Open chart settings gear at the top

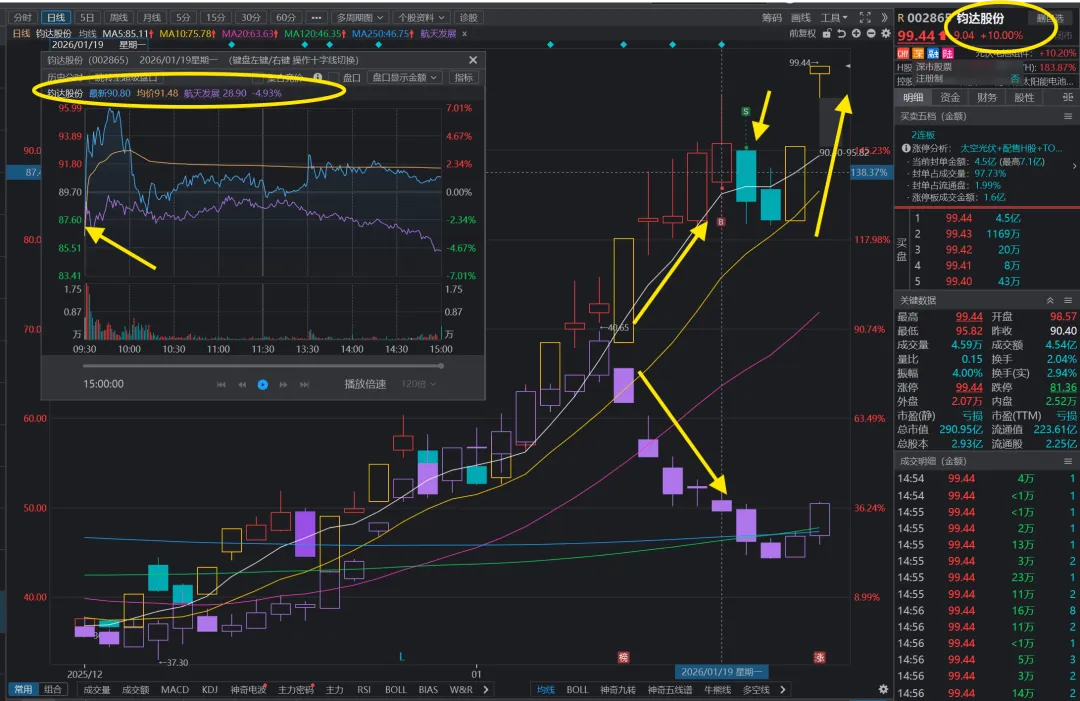pyautogui.click(x=886, y=33)
